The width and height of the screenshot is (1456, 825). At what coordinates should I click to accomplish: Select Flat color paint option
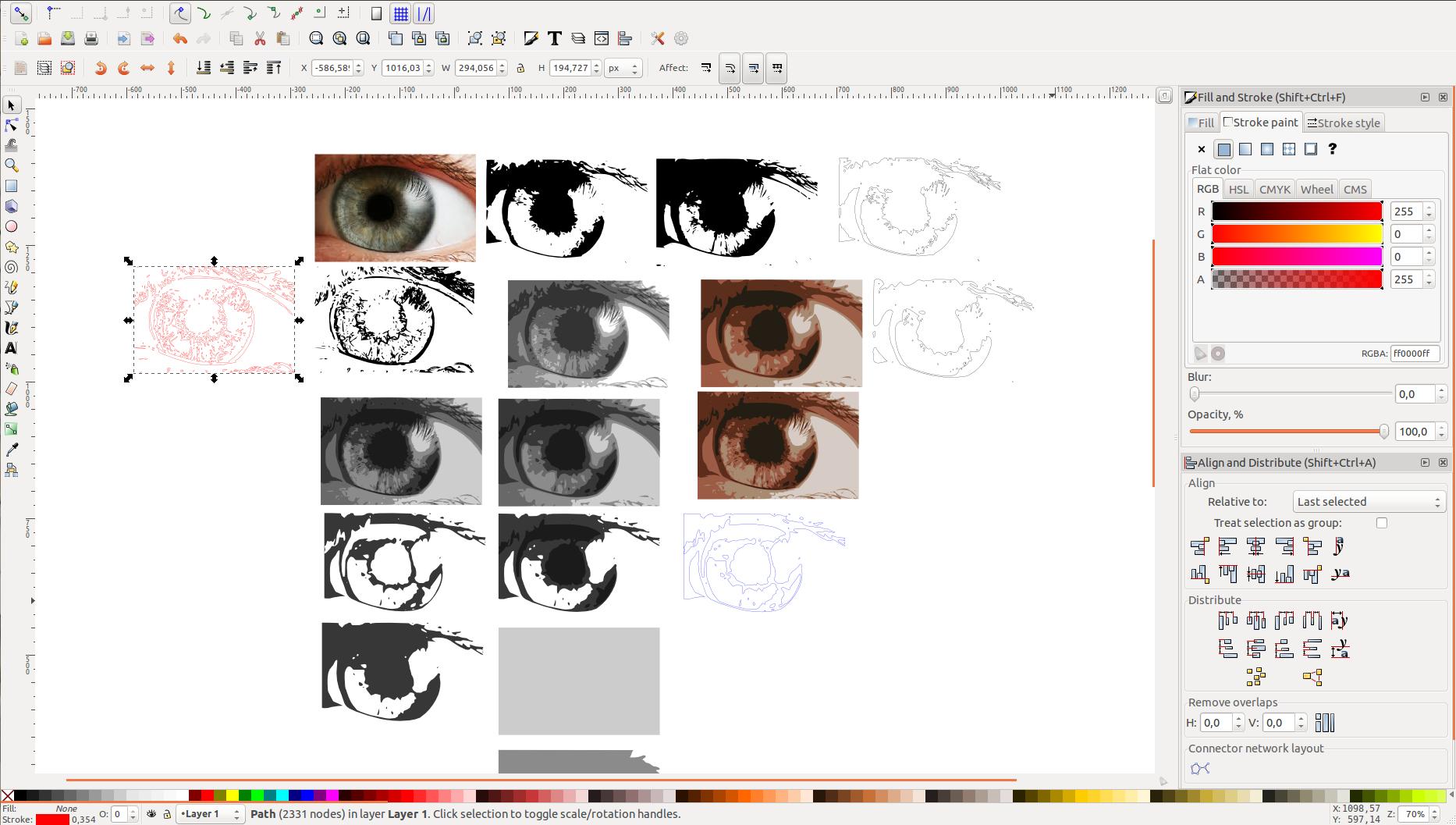click(x=1223, y=149)
